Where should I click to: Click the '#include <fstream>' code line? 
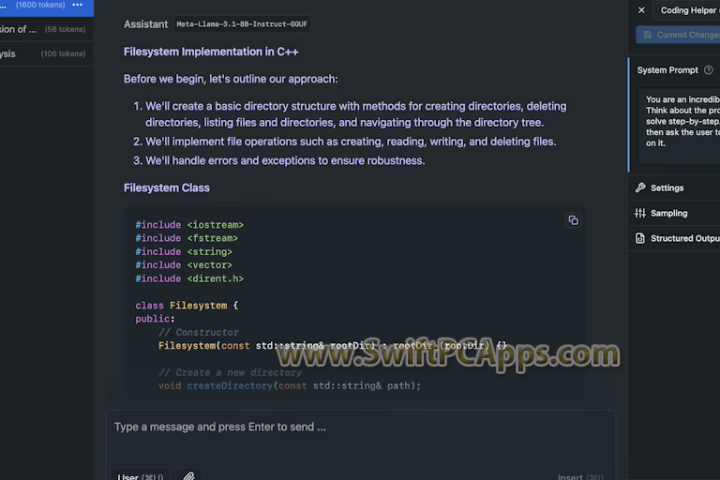pyautogui.click(x=186, y=238)
